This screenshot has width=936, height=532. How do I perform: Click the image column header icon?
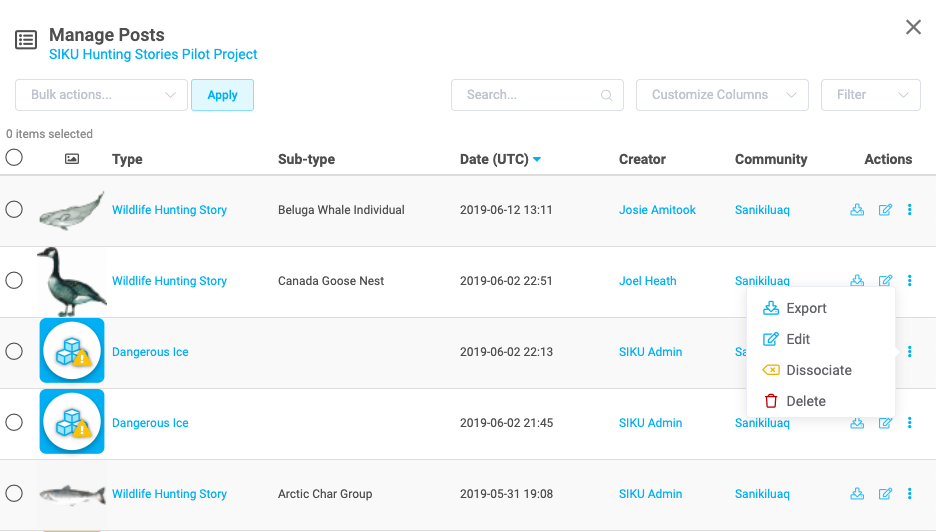click(x=72, y=159)
